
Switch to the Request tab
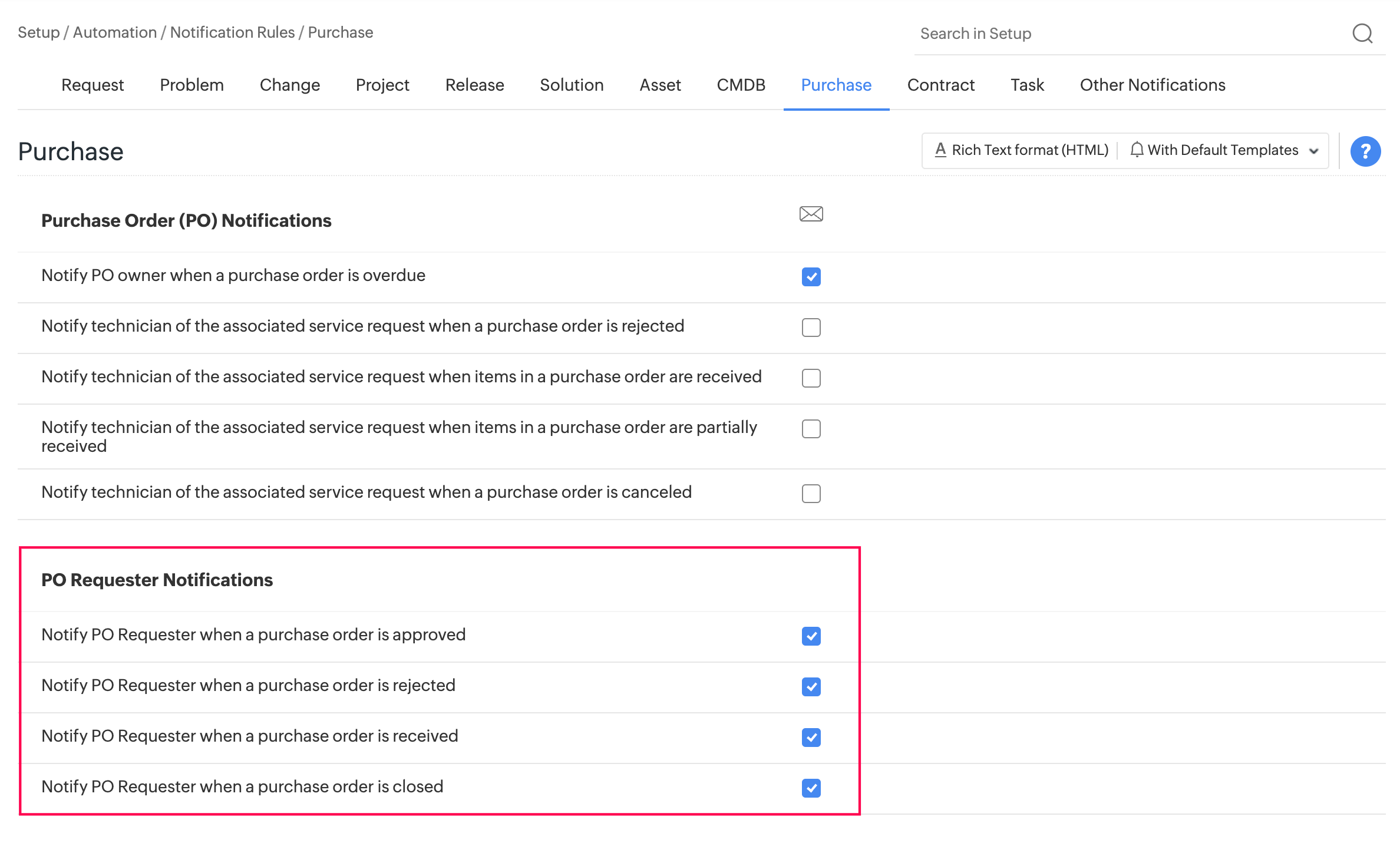pos(93,85)
